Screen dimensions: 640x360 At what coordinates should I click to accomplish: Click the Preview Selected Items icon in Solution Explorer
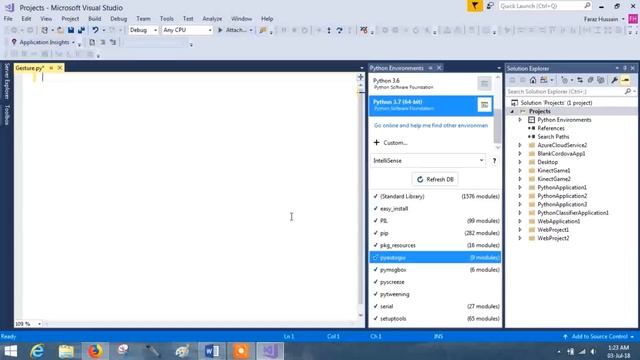[x=625, y=80]
